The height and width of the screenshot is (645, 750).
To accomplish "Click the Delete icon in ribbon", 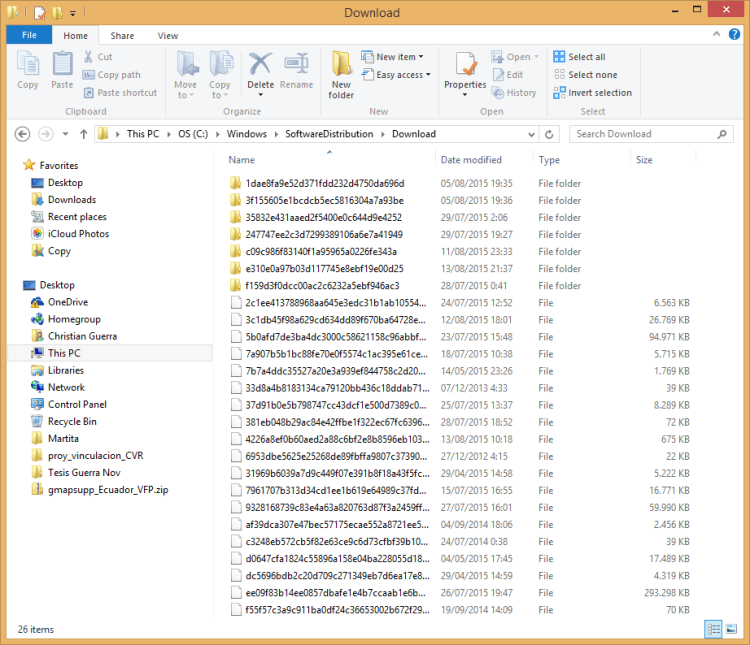I will pyautogui.click(x=260, y=70).
